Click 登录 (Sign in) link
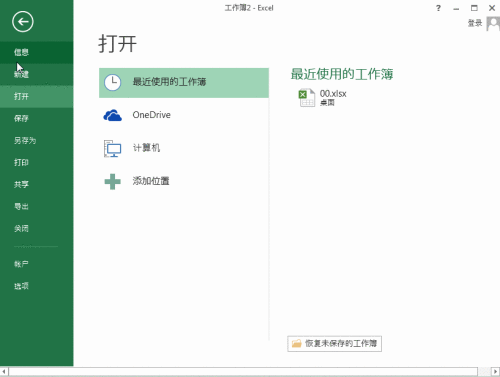 475,23
